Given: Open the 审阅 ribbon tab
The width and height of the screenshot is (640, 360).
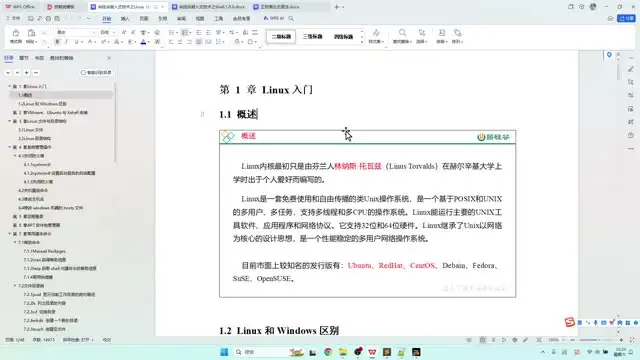Looking at the screenshot, I should [x=182, y=19].
